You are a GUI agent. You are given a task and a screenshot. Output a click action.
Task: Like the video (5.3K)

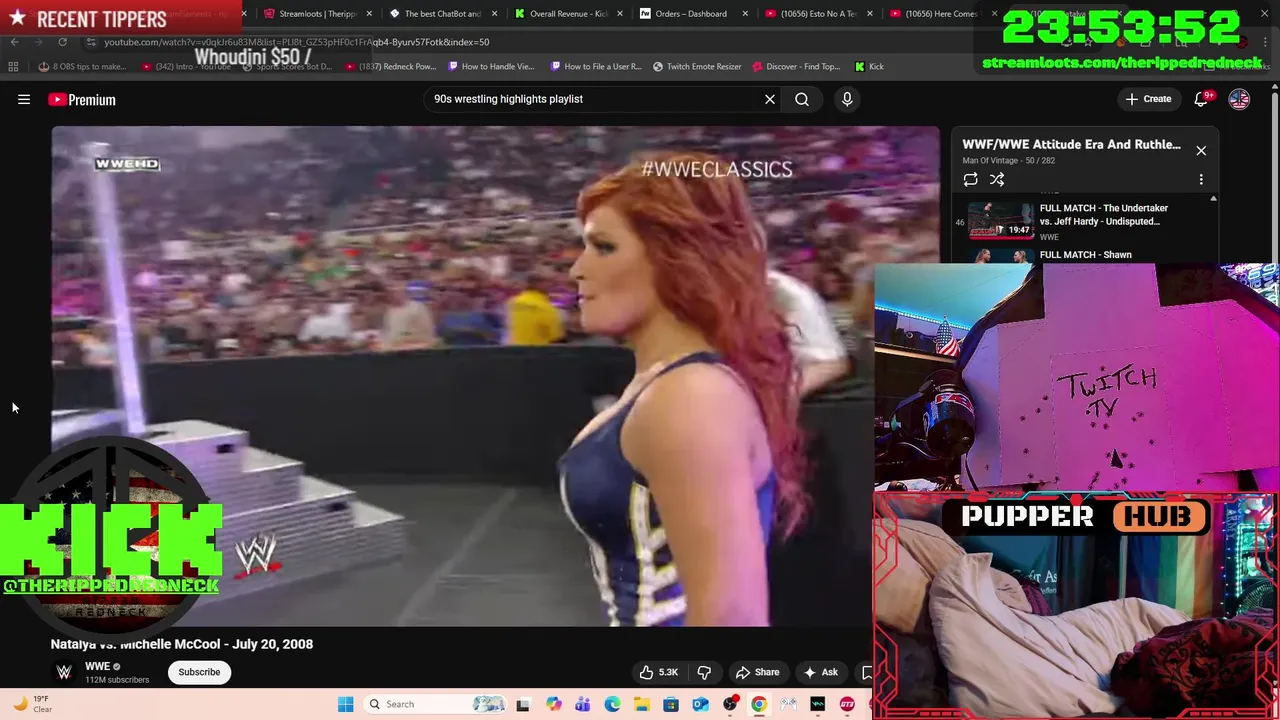tap(658, 672)
